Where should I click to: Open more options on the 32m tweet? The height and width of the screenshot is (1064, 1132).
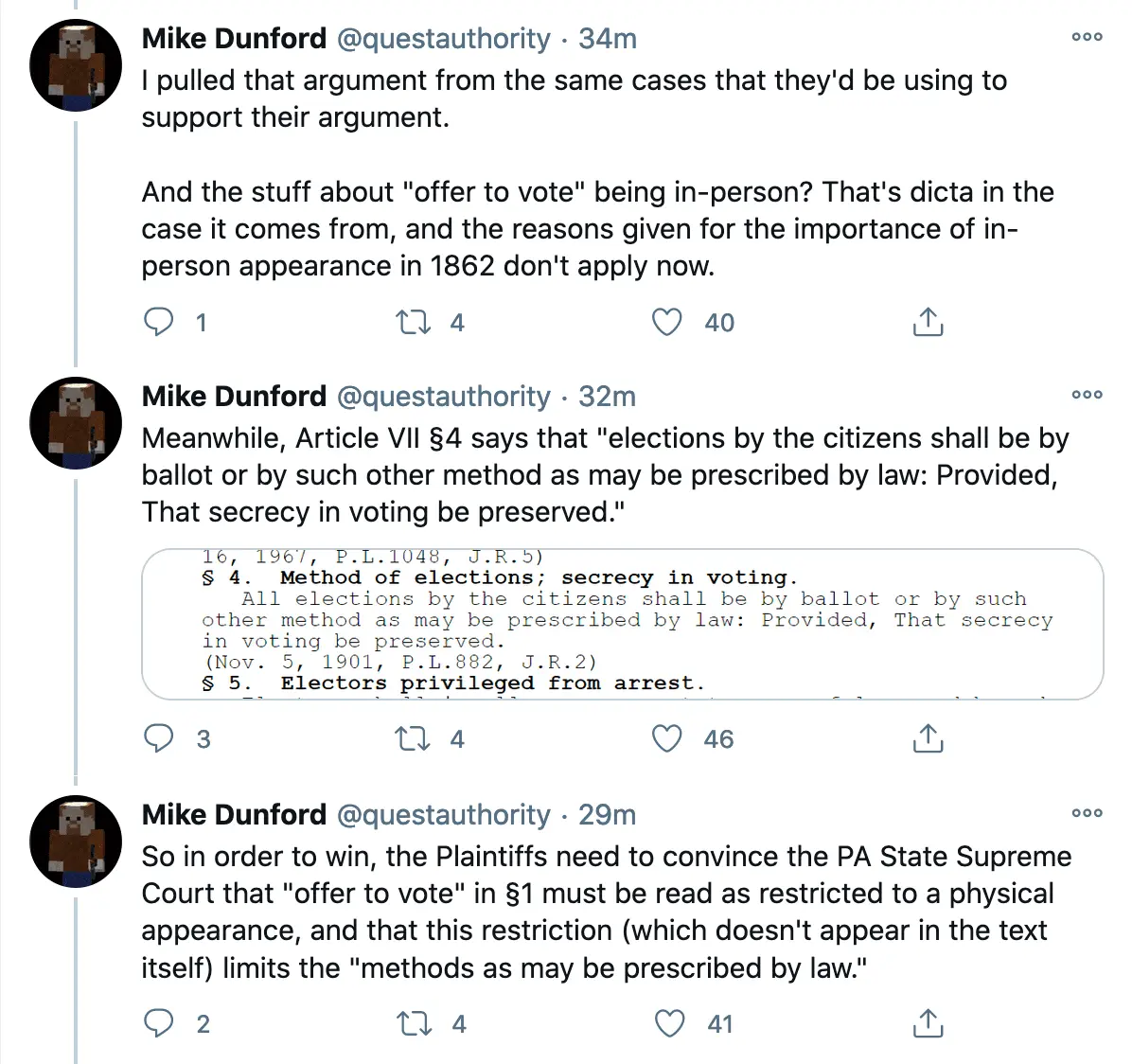click(1087, 395)
